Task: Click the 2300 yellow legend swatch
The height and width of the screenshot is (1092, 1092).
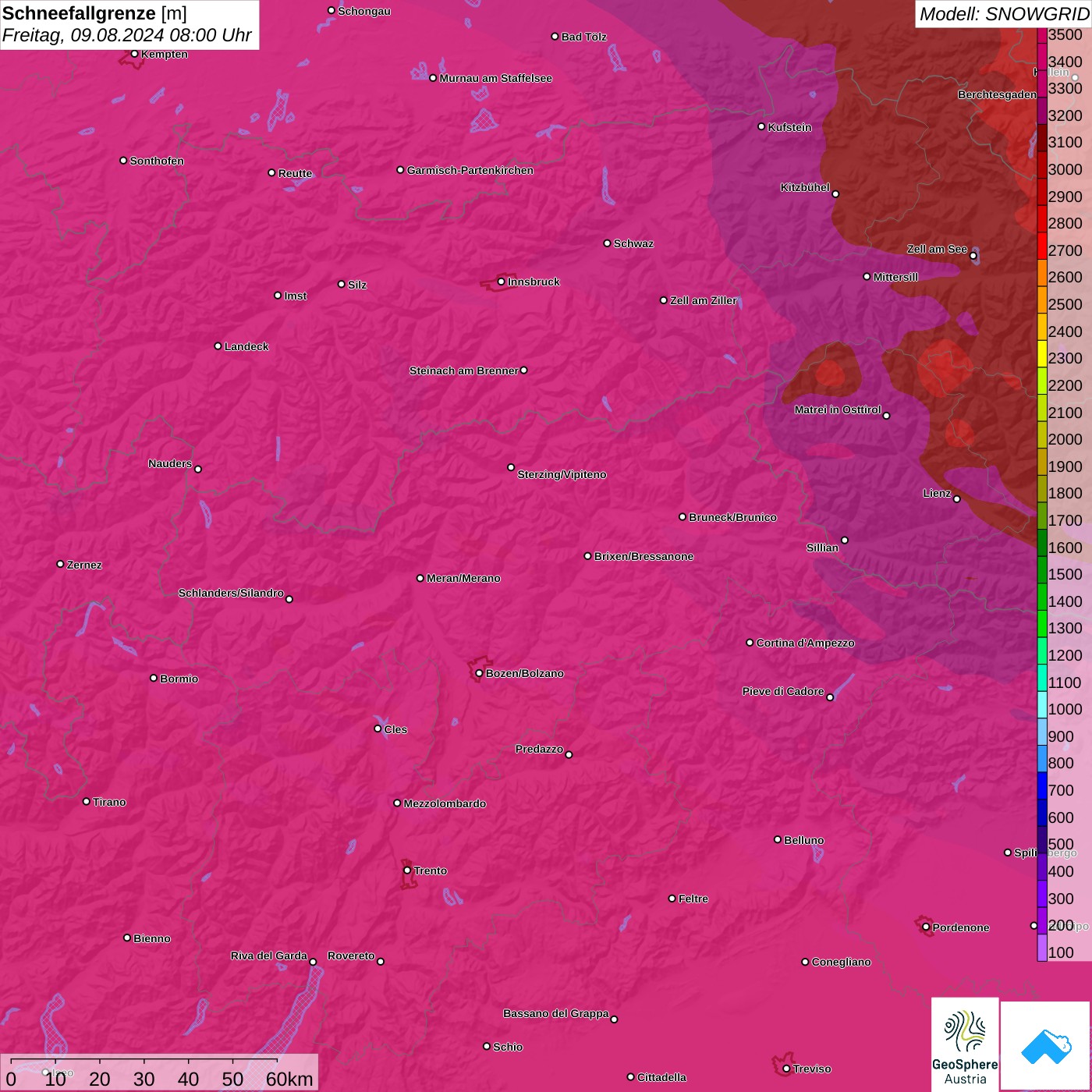Action: click(x=1042, y=354)
